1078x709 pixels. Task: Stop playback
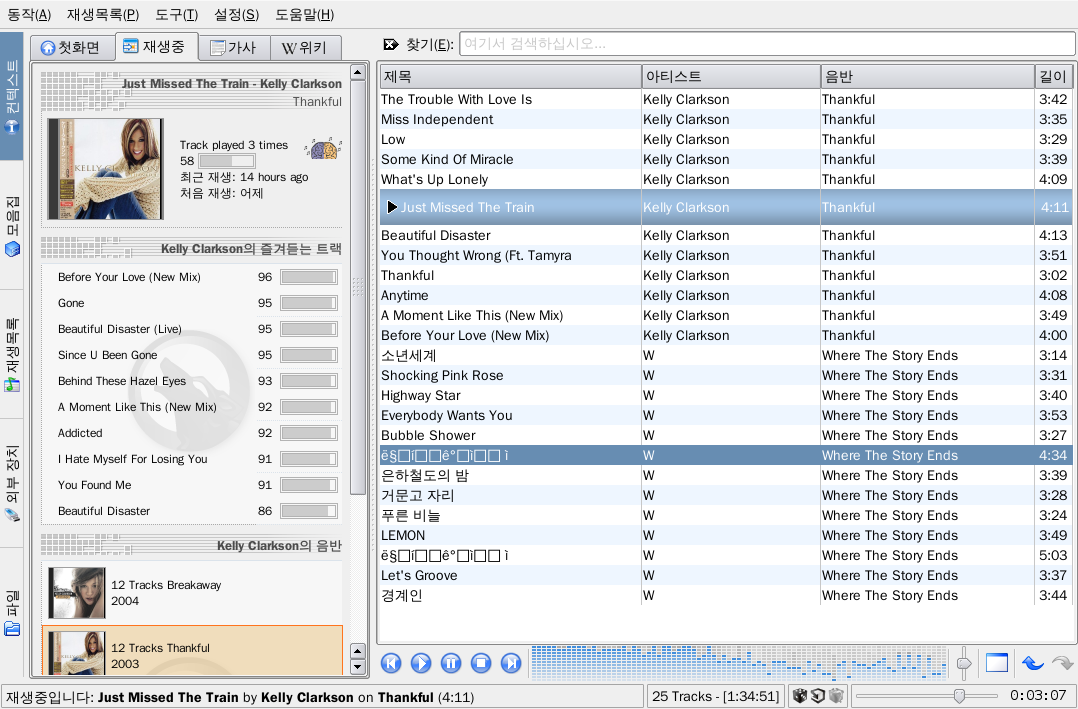[x=481, y=663]
